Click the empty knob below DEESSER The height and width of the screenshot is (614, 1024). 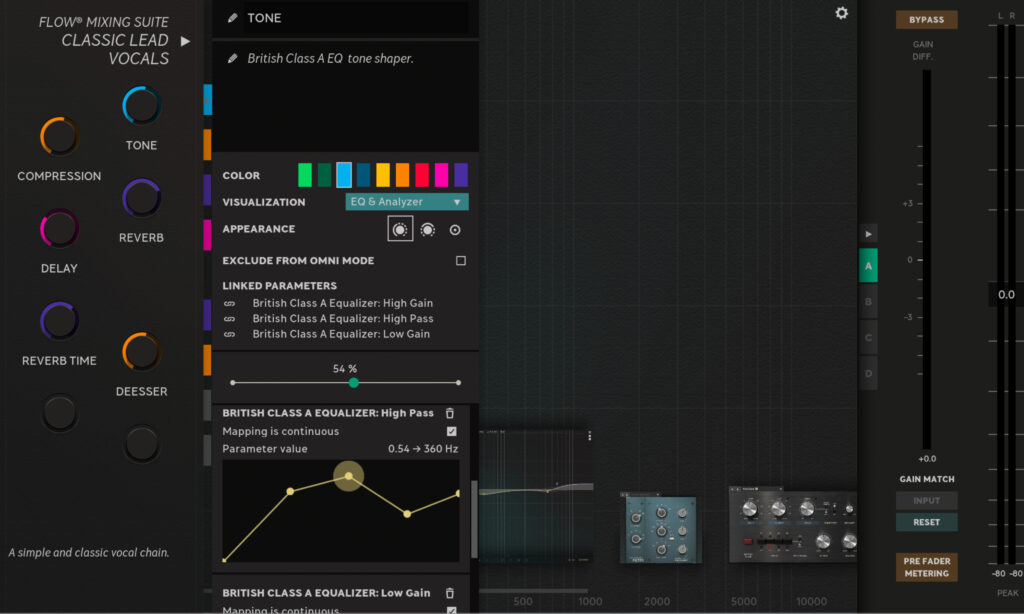[141, 444]
